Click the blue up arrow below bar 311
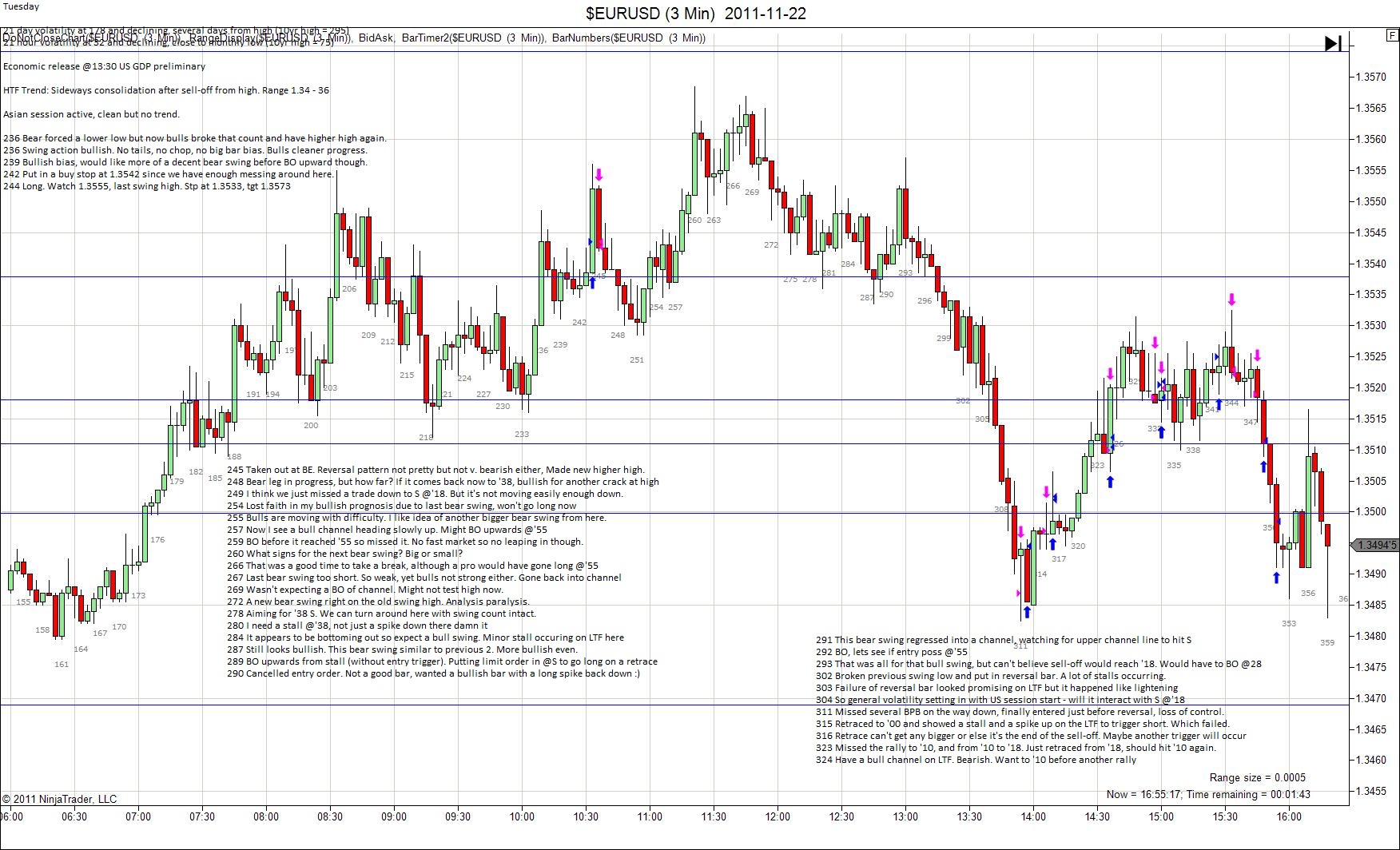This screenshot has height=850, width=1400. (x=1027, y=613)
